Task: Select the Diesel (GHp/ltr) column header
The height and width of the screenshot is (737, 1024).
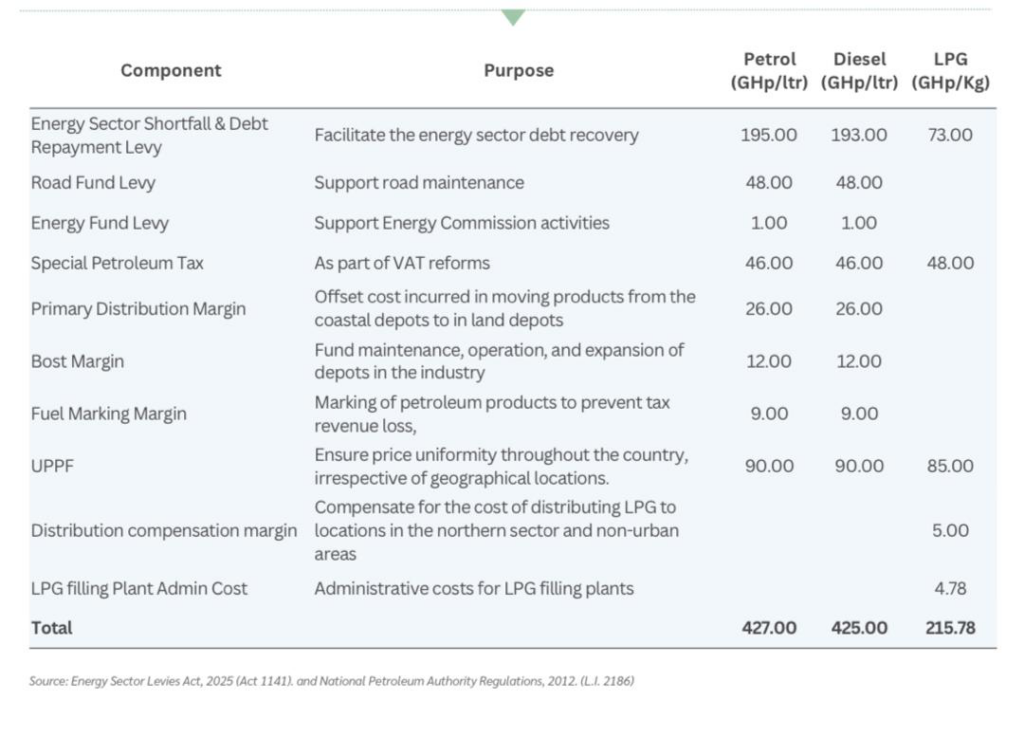Action: [859, 71]
